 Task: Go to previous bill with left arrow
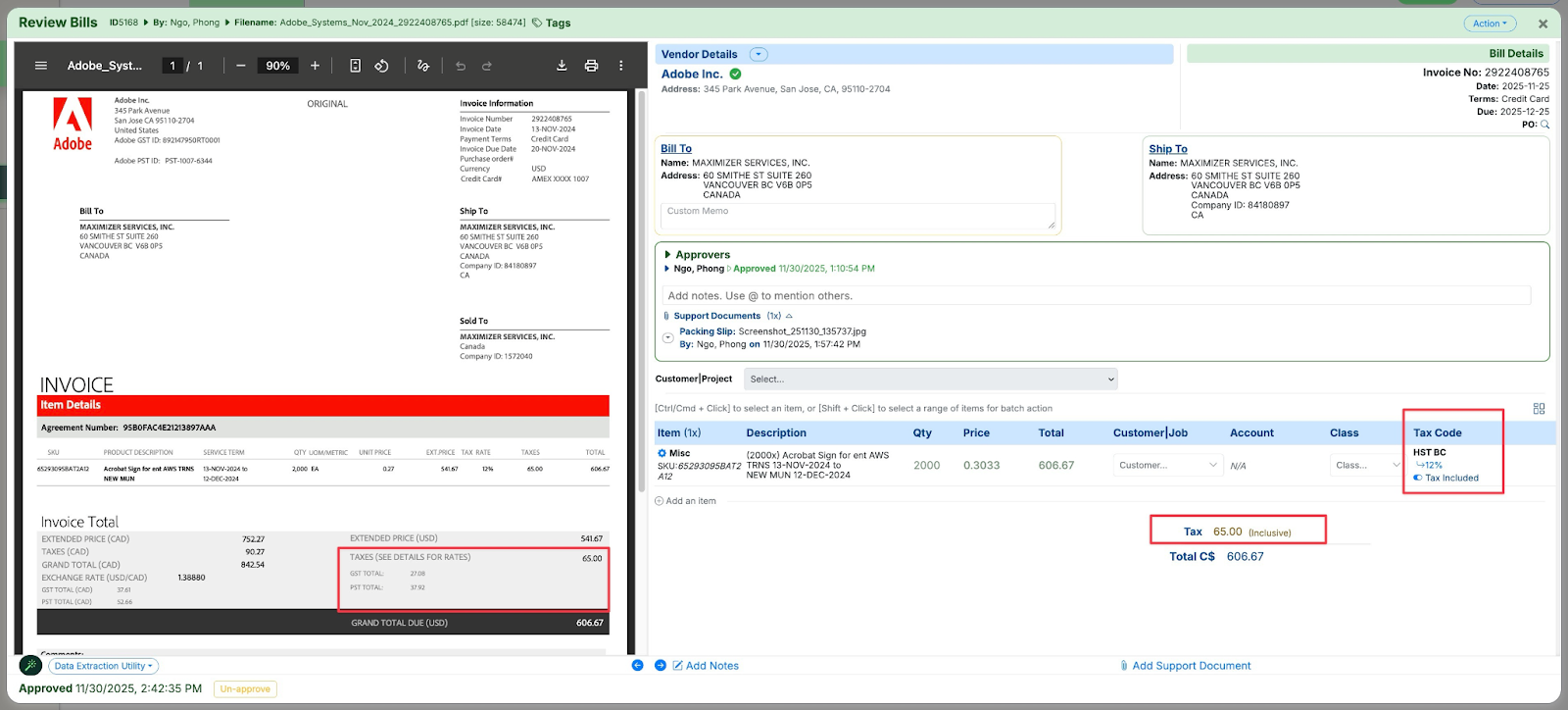coord(637,665)
